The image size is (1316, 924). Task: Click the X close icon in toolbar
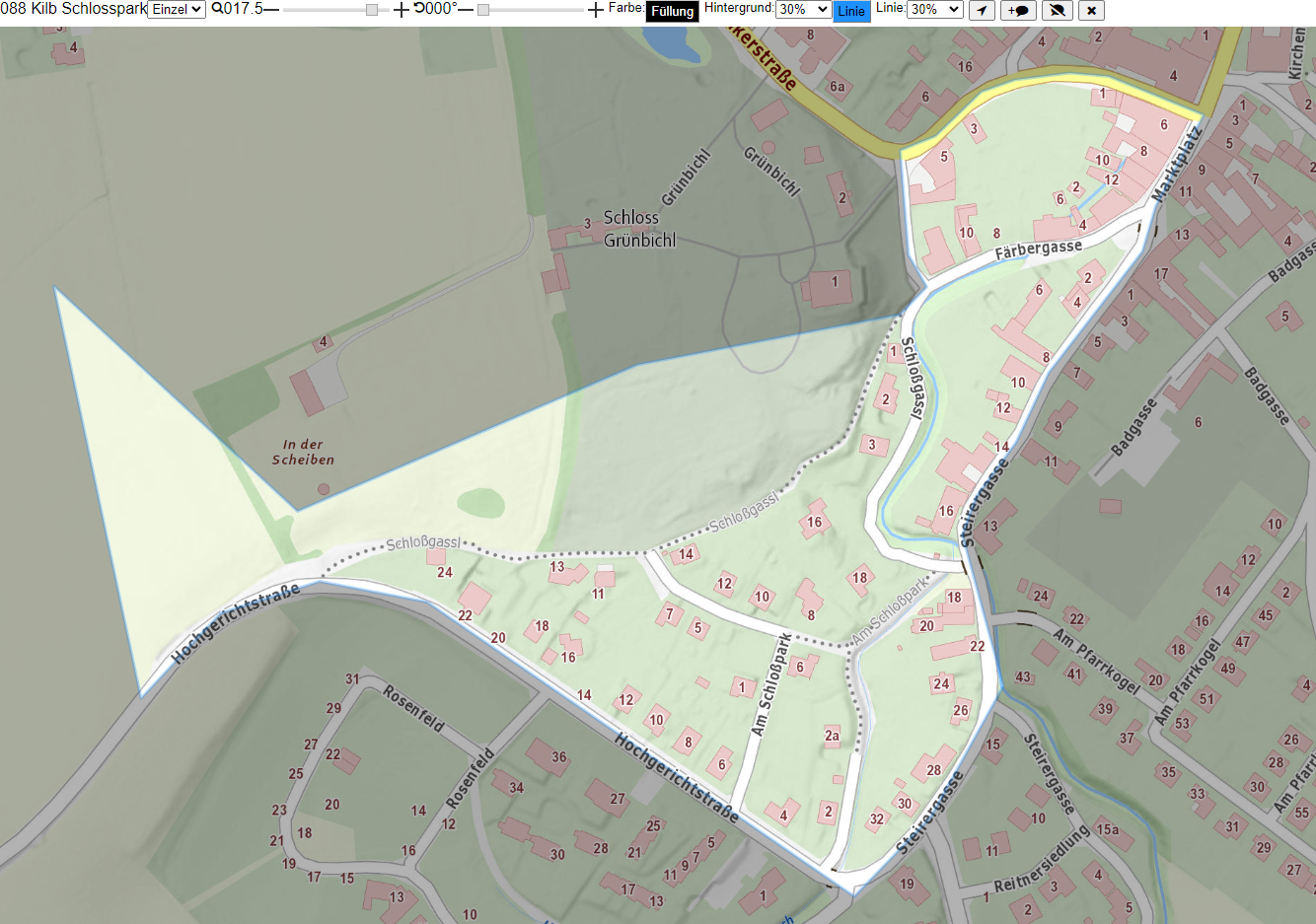(1091, 11)
